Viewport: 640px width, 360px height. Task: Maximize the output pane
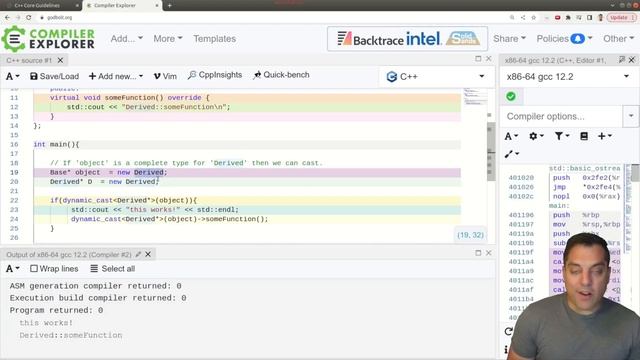tap(478, 253)
